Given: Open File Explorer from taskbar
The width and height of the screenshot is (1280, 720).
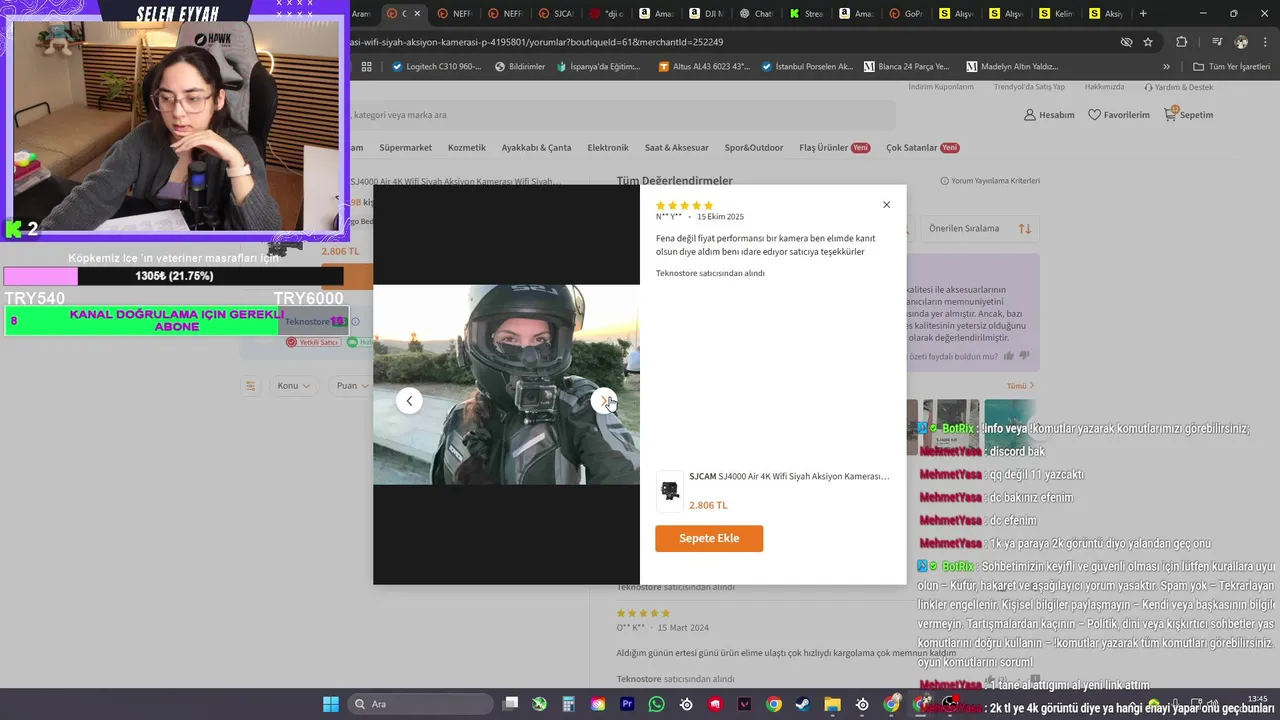Looking at the screenshot, I should 832,704.
